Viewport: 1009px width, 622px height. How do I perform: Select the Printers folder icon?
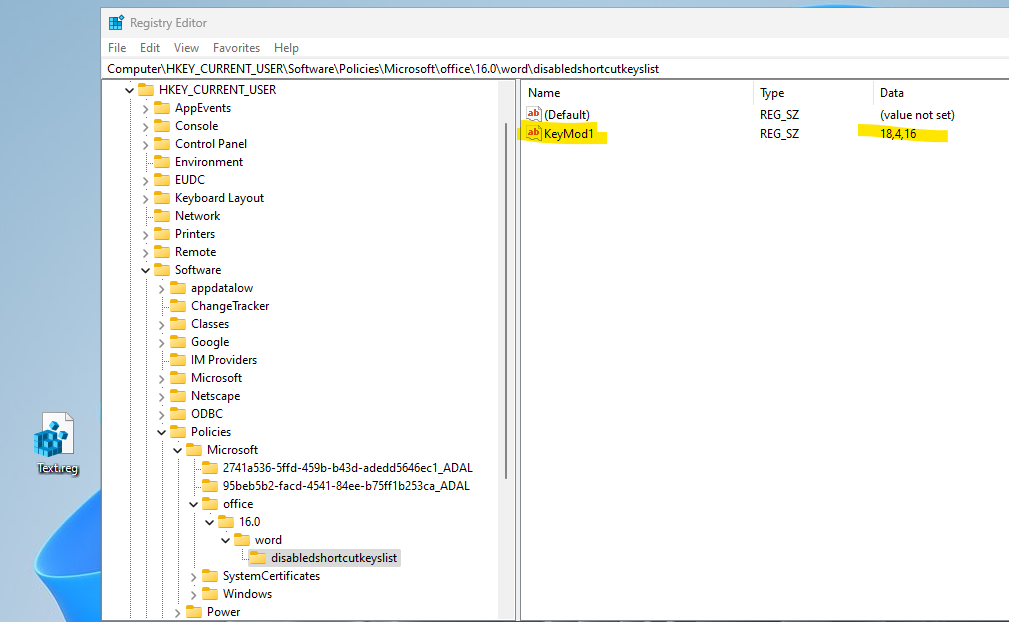(x=162, y=233)
